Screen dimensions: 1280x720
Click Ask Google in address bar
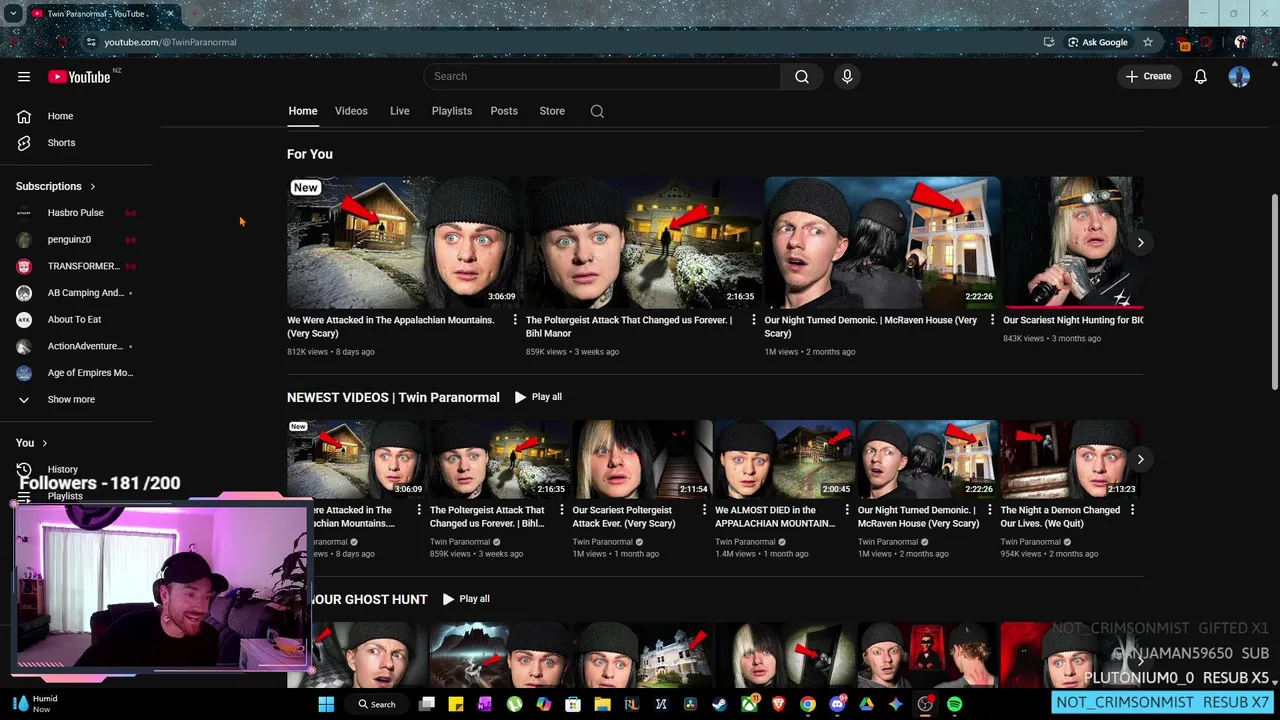pyautogui.click(x=1097, y=42)
